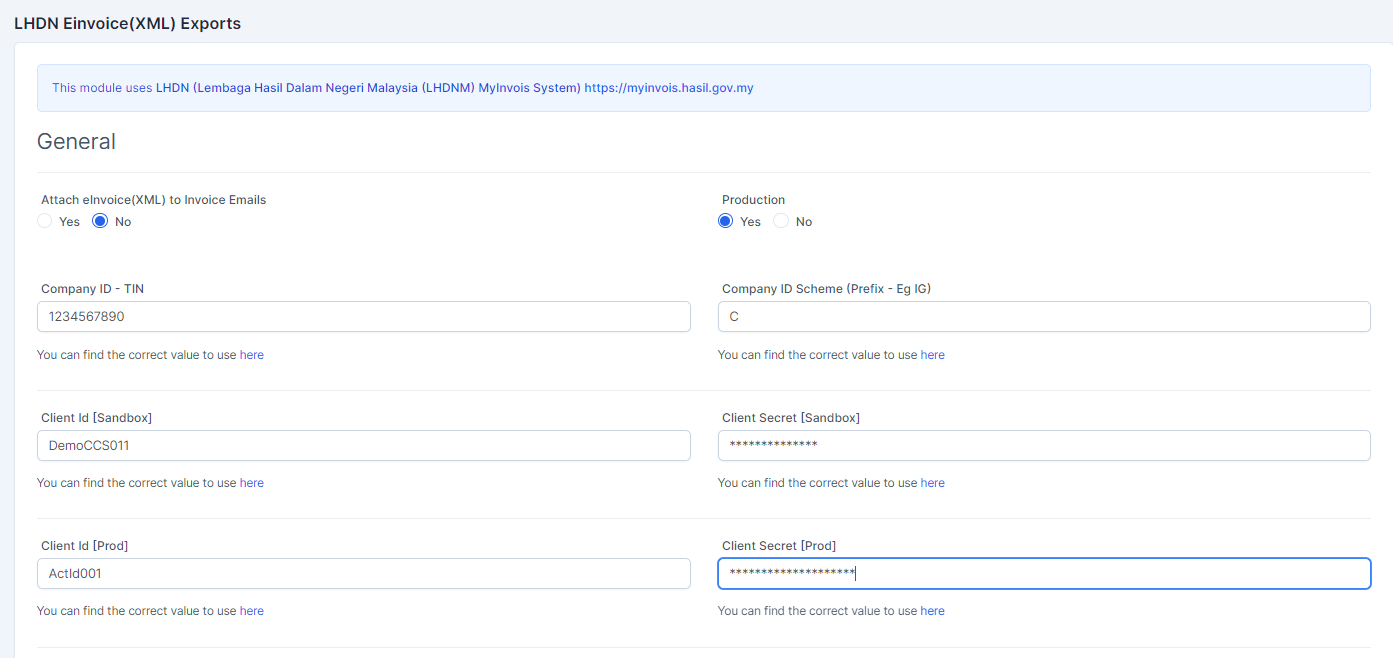Open the 'here' link under Company ID - TIN
Image resolution: width=1393 pixels, height=658 pixels.
(x=252, y=355)
